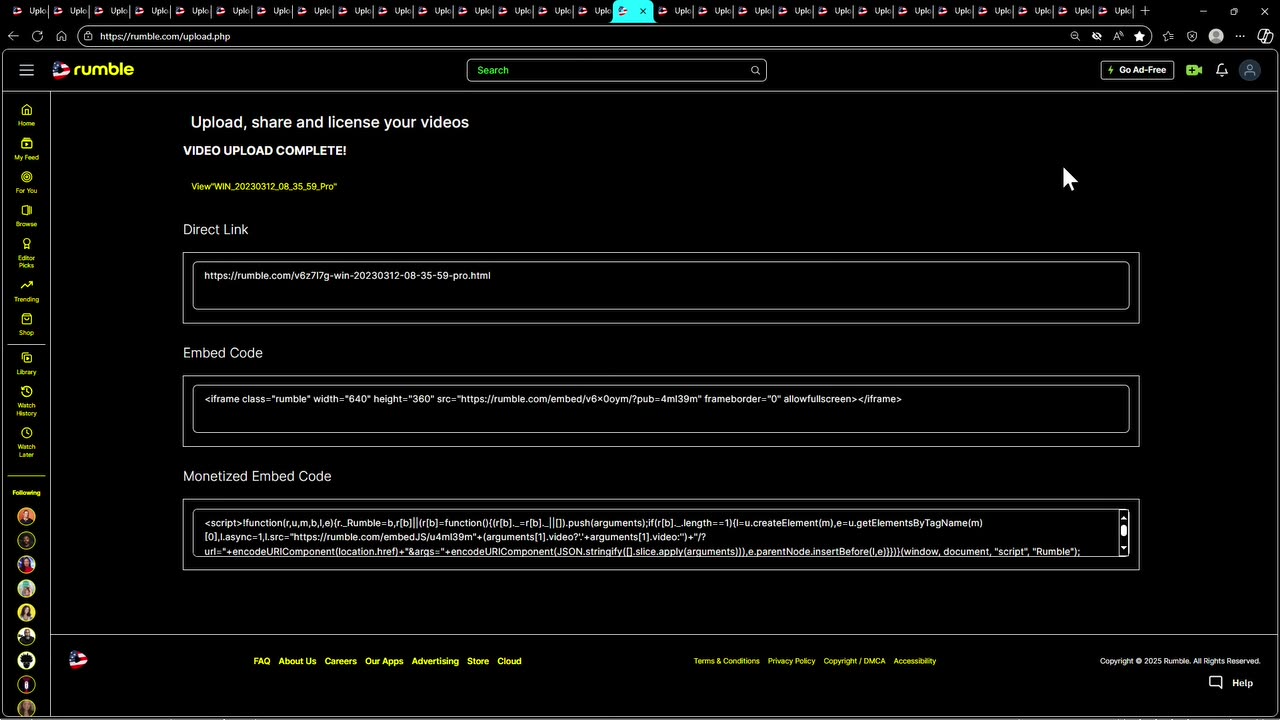This screenshot has height=720, width=1280.
Task: Switch to the first Upload browser tab
Action: [x=30, y=11]
